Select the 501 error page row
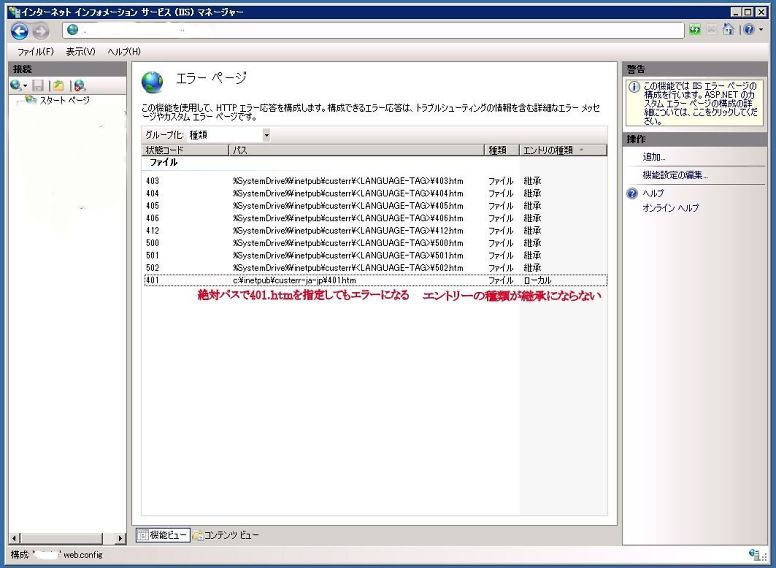Viewport: 776px width, 568px height. pyautogui.click(x=375, y=255)
